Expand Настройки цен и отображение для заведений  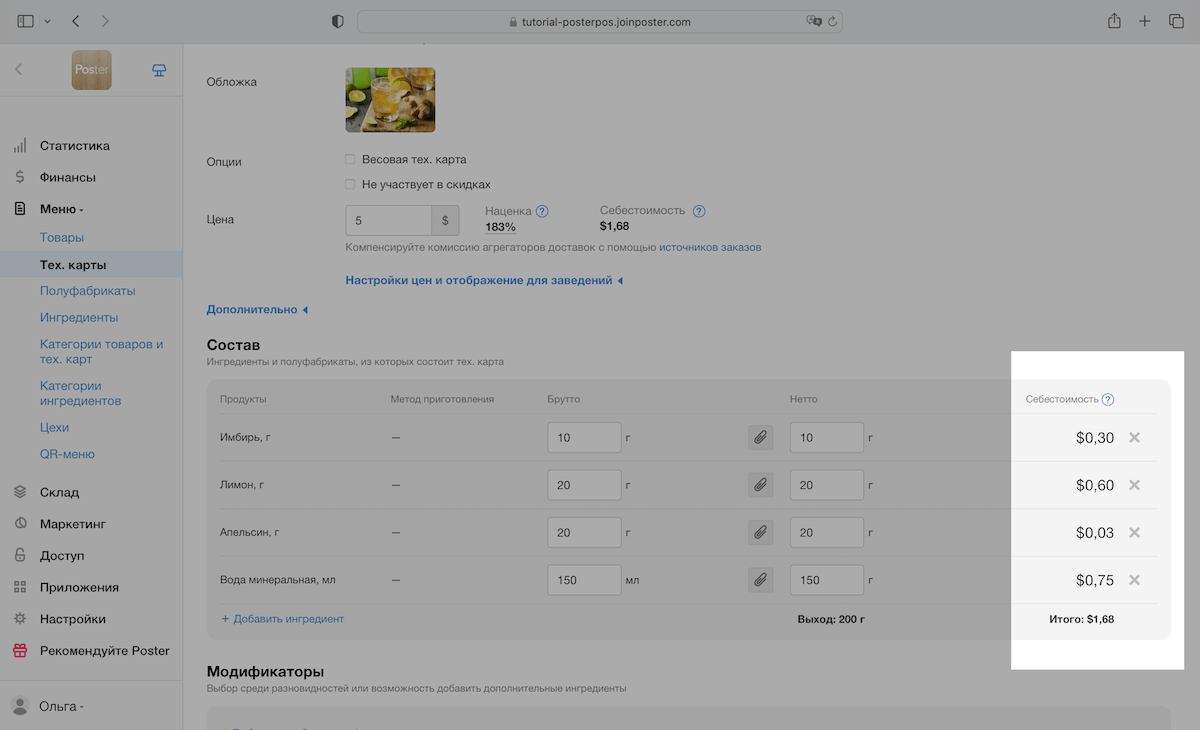[x=483, y=281]
